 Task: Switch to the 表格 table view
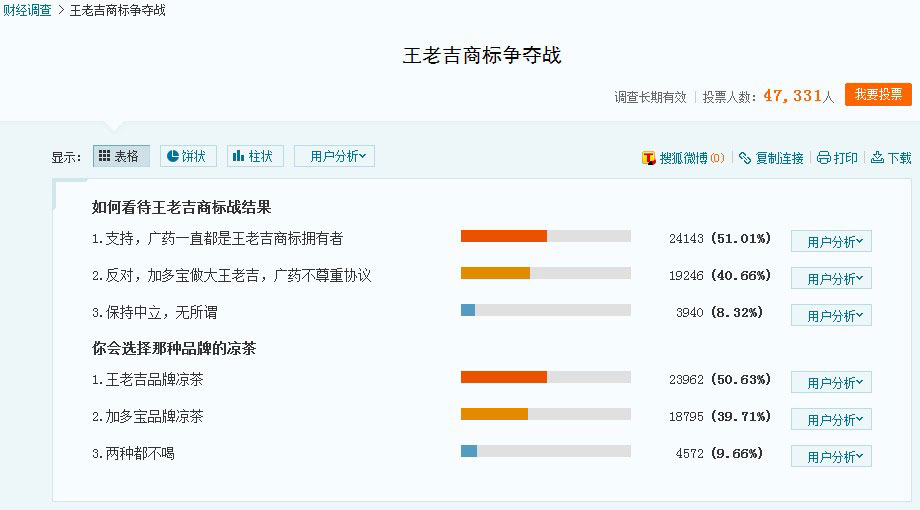[121, 156]
